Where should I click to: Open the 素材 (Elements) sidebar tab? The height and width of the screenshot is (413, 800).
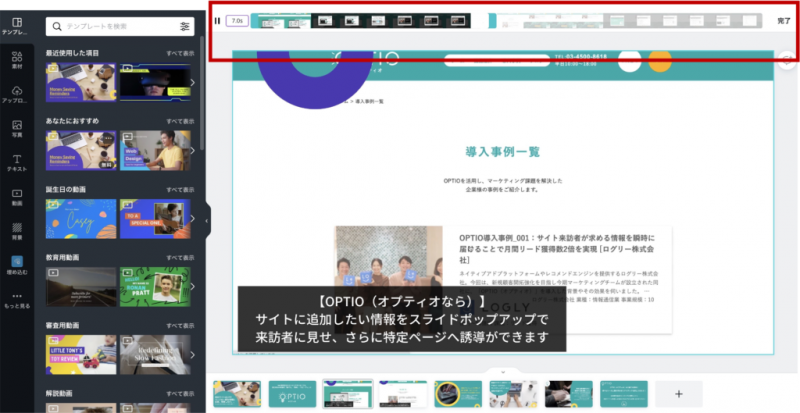pos(17,60)
